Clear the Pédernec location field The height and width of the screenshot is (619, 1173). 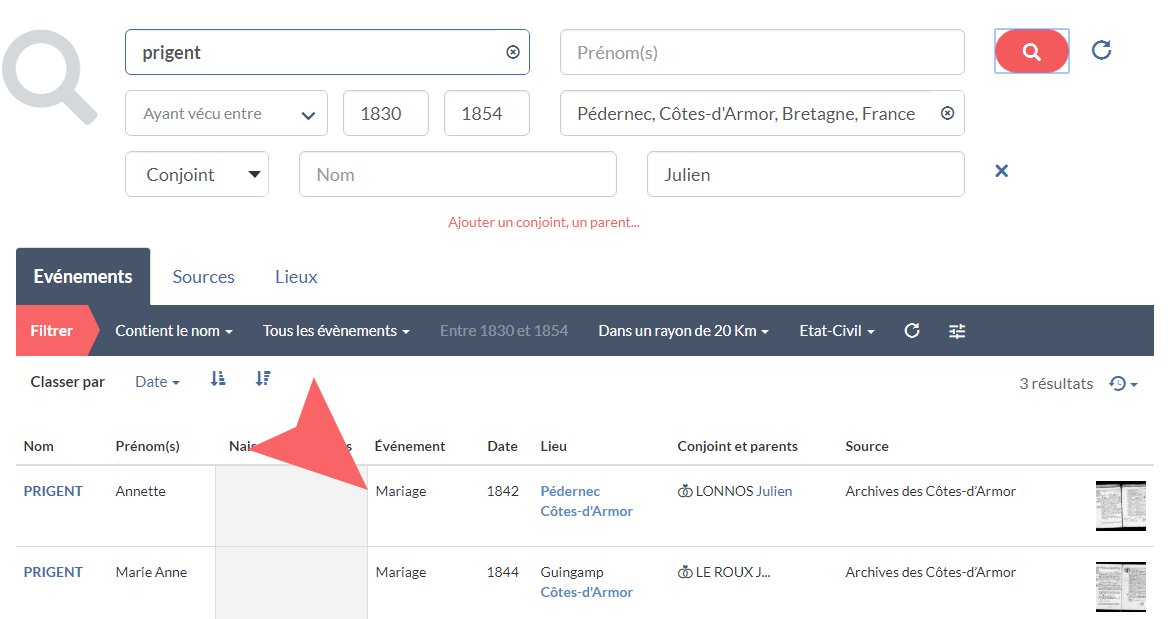(947, 113)
